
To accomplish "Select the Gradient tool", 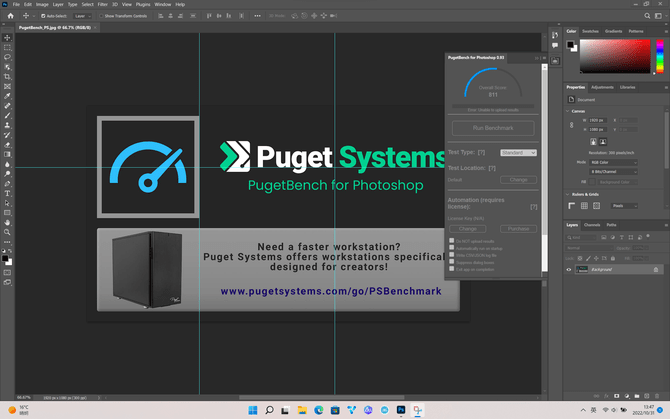I will 7,155.
